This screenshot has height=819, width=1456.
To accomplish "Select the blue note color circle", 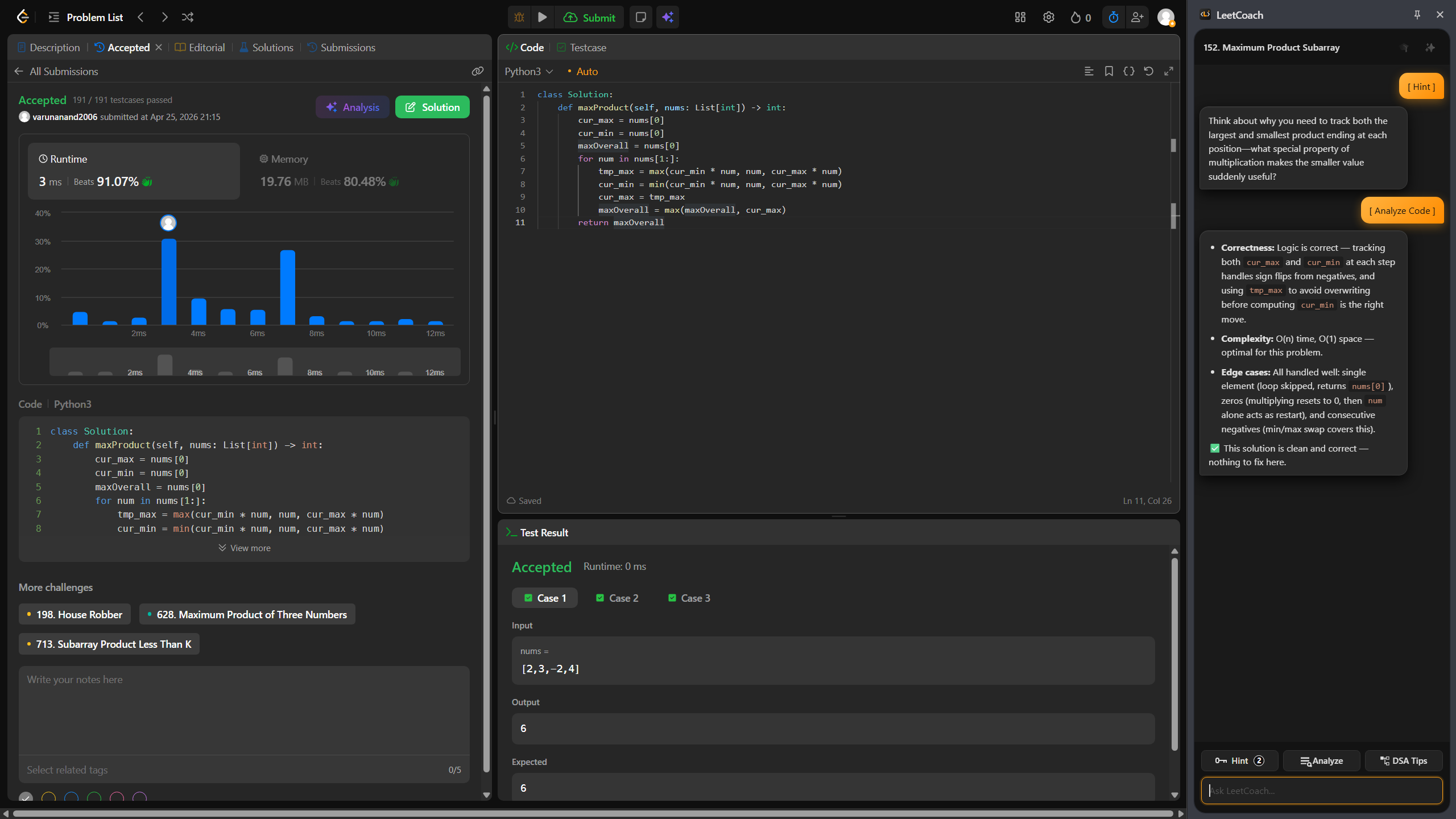I will (x=71, y=797).
